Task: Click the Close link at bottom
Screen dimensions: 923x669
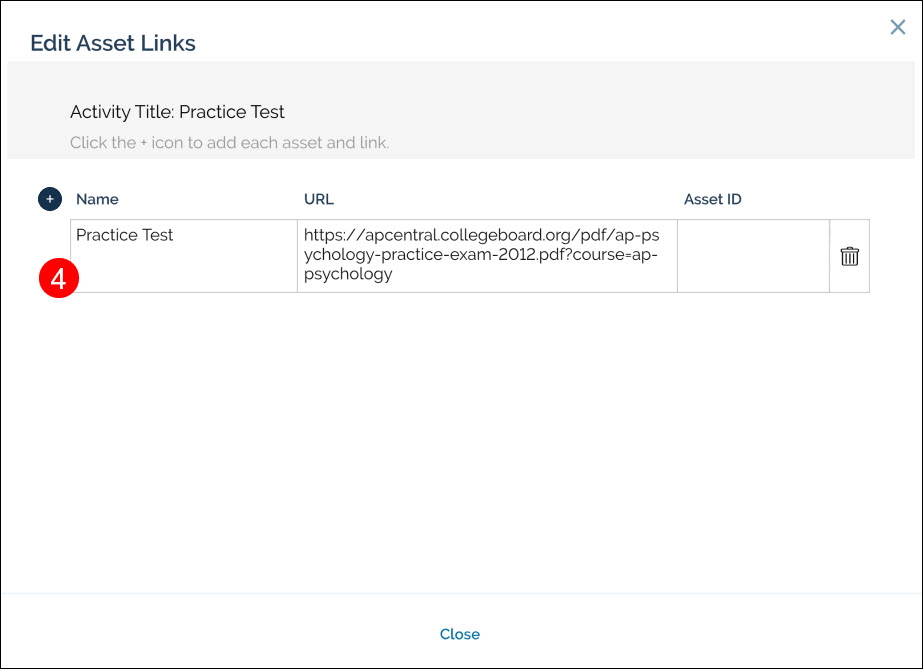Action: (460, 634)
